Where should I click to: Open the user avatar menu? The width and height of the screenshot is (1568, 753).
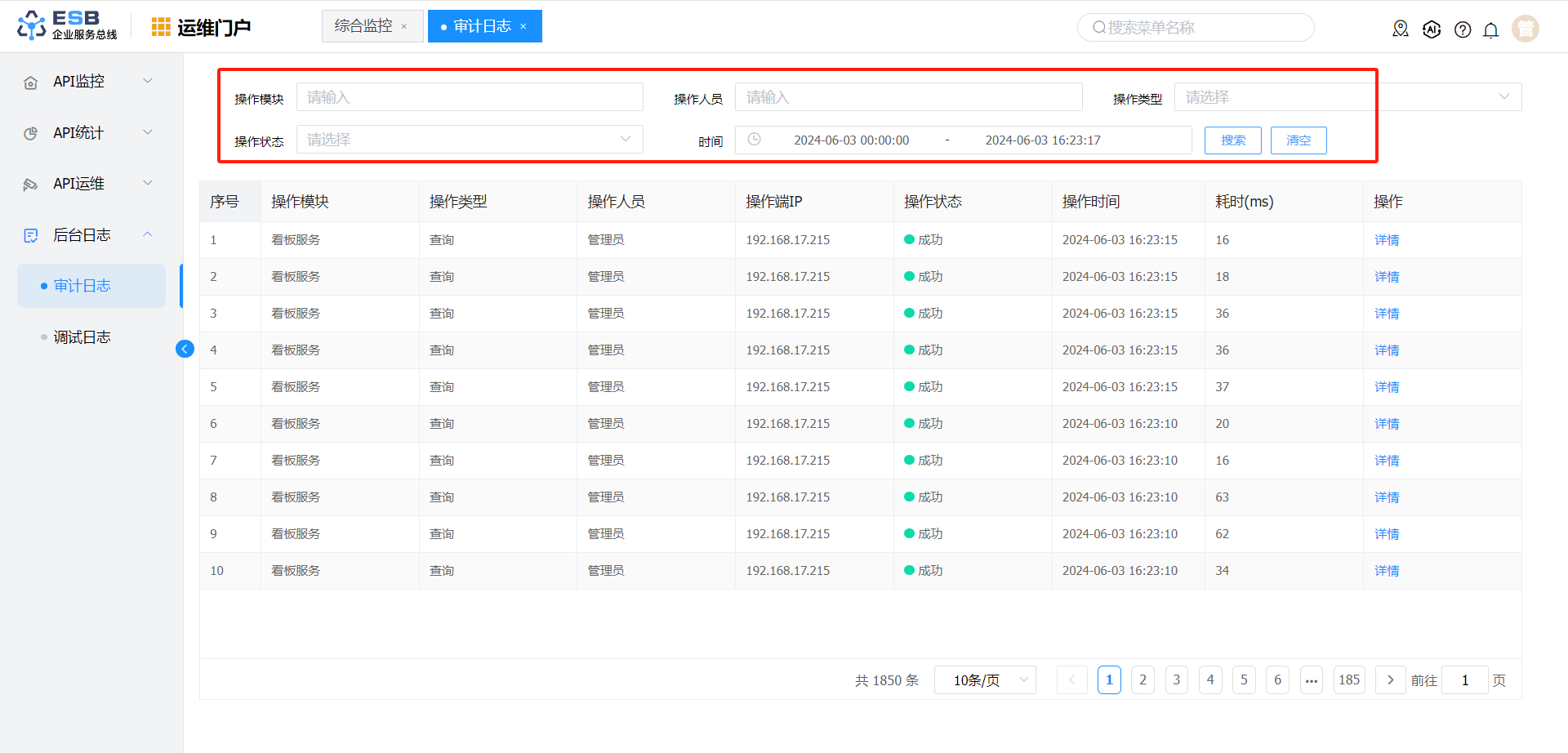[x=1525, y=29]
